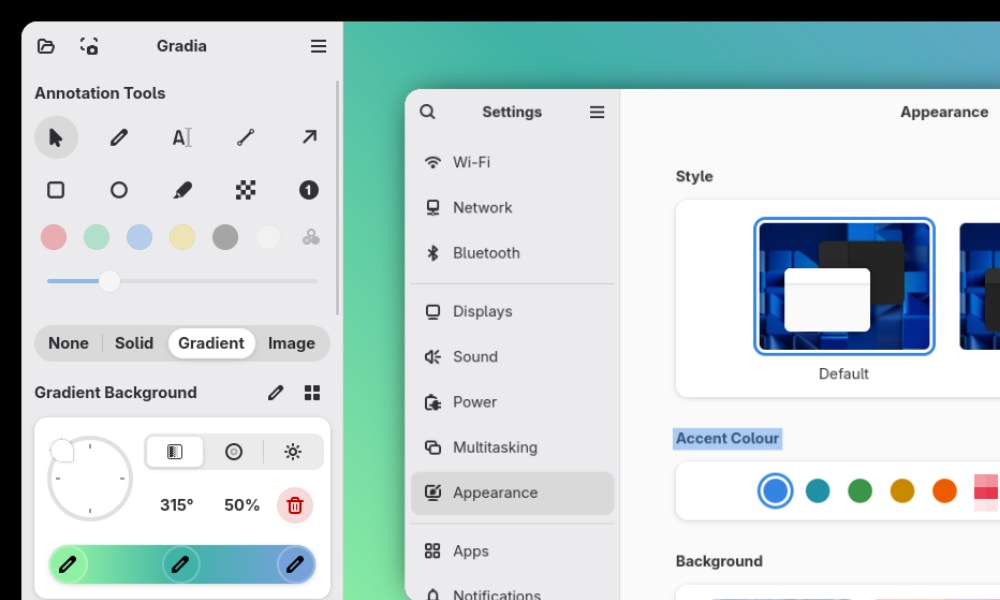This screenshot has width=1000, height=600.
Task: Select the Default style thumbnail
Action: (844, 285)
